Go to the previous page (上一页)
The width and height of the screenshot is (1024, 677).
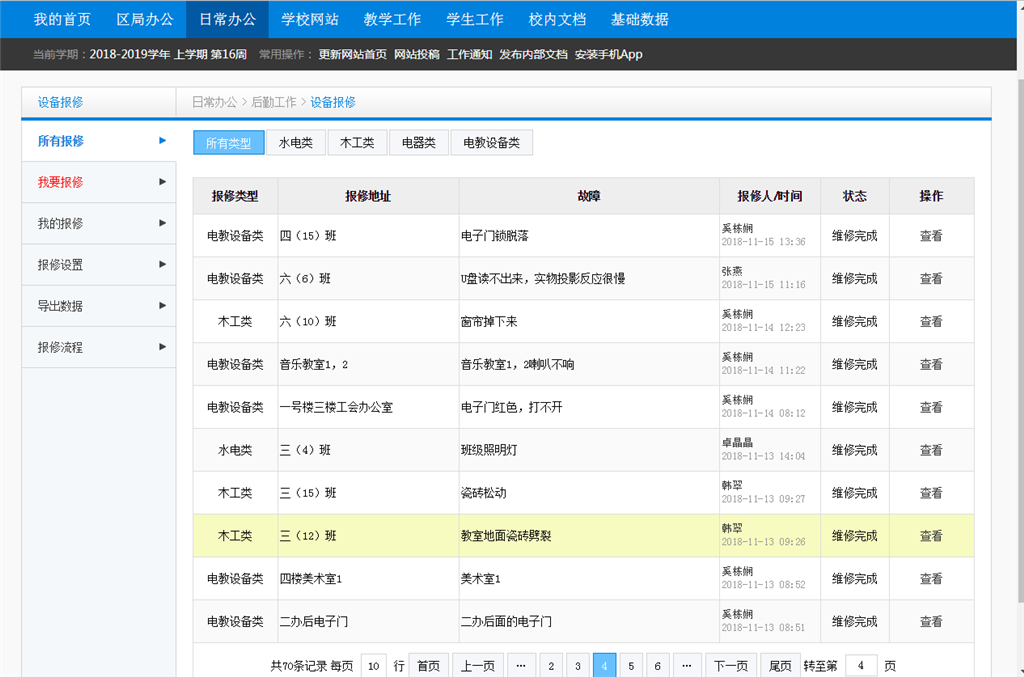point(478,665)
